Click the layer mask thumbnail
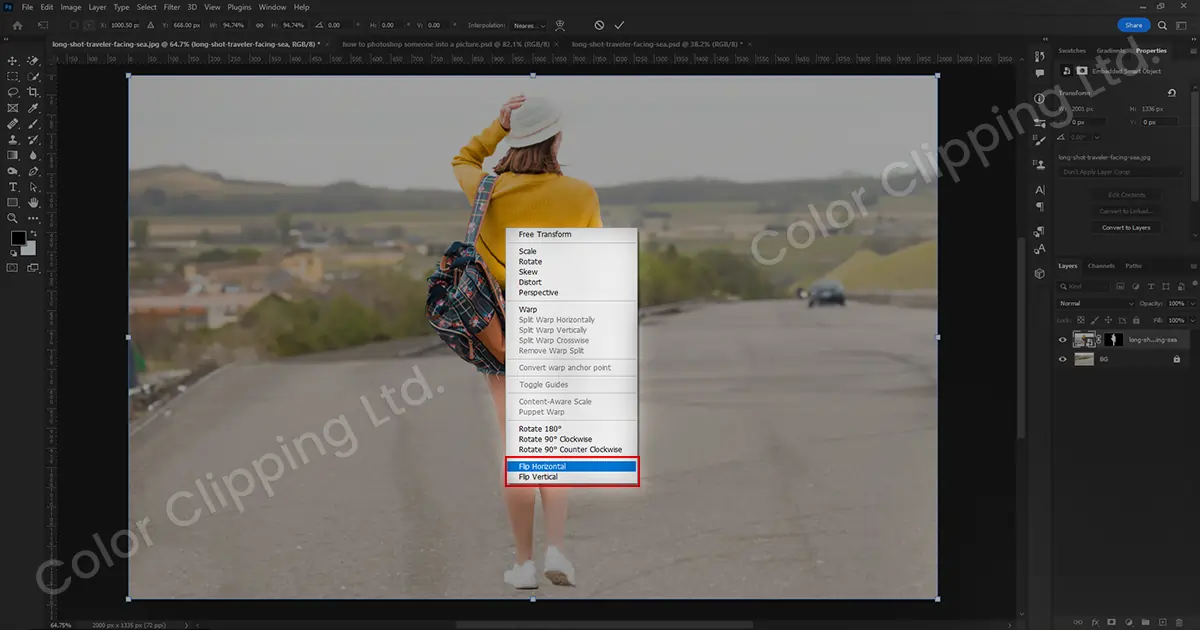Viewport: 1200px width, 630px height. click(1113, 340)
